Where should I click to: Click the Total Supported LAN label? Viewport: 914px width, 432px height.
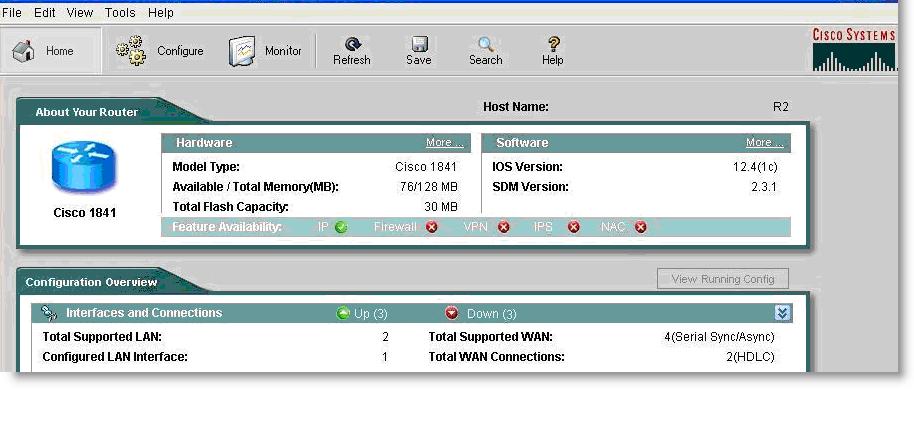102,337
